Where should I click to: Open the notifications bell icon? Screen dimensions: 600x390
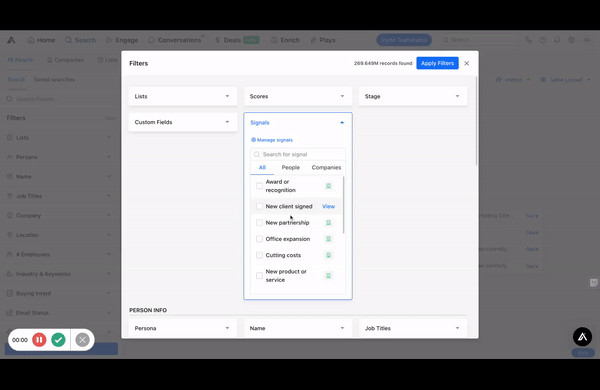point(557,40)
